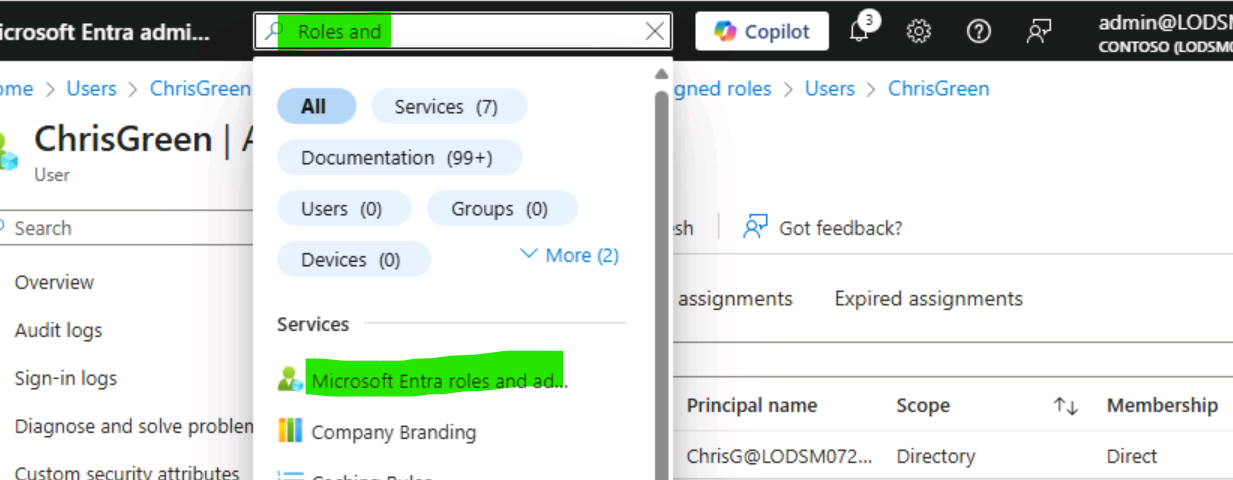1233x480 pixels.
Task: Click the 'Roles and' search input field
Action: click(465, 32)
